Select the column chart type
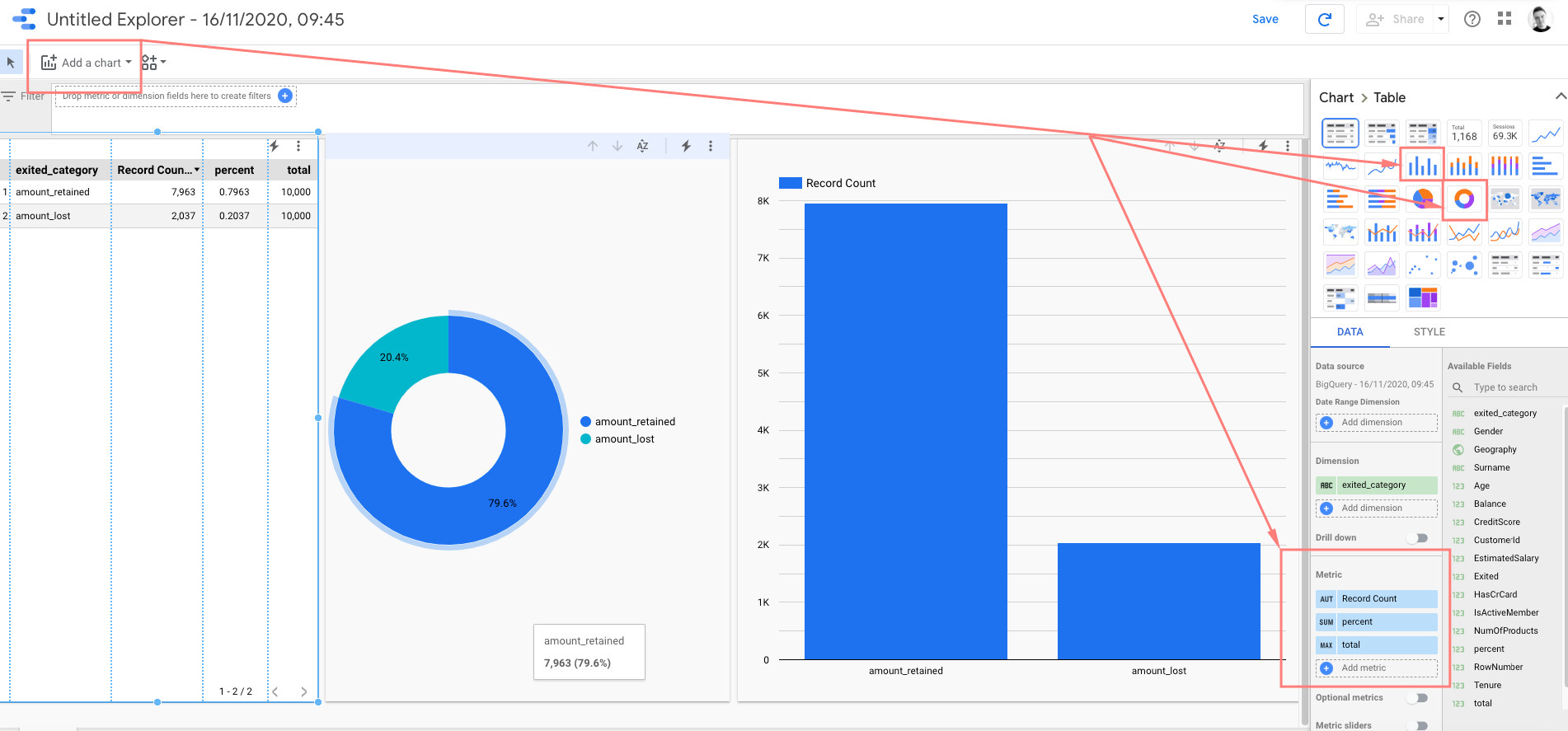1568x731 pixels. click(x=1423, y=166)
